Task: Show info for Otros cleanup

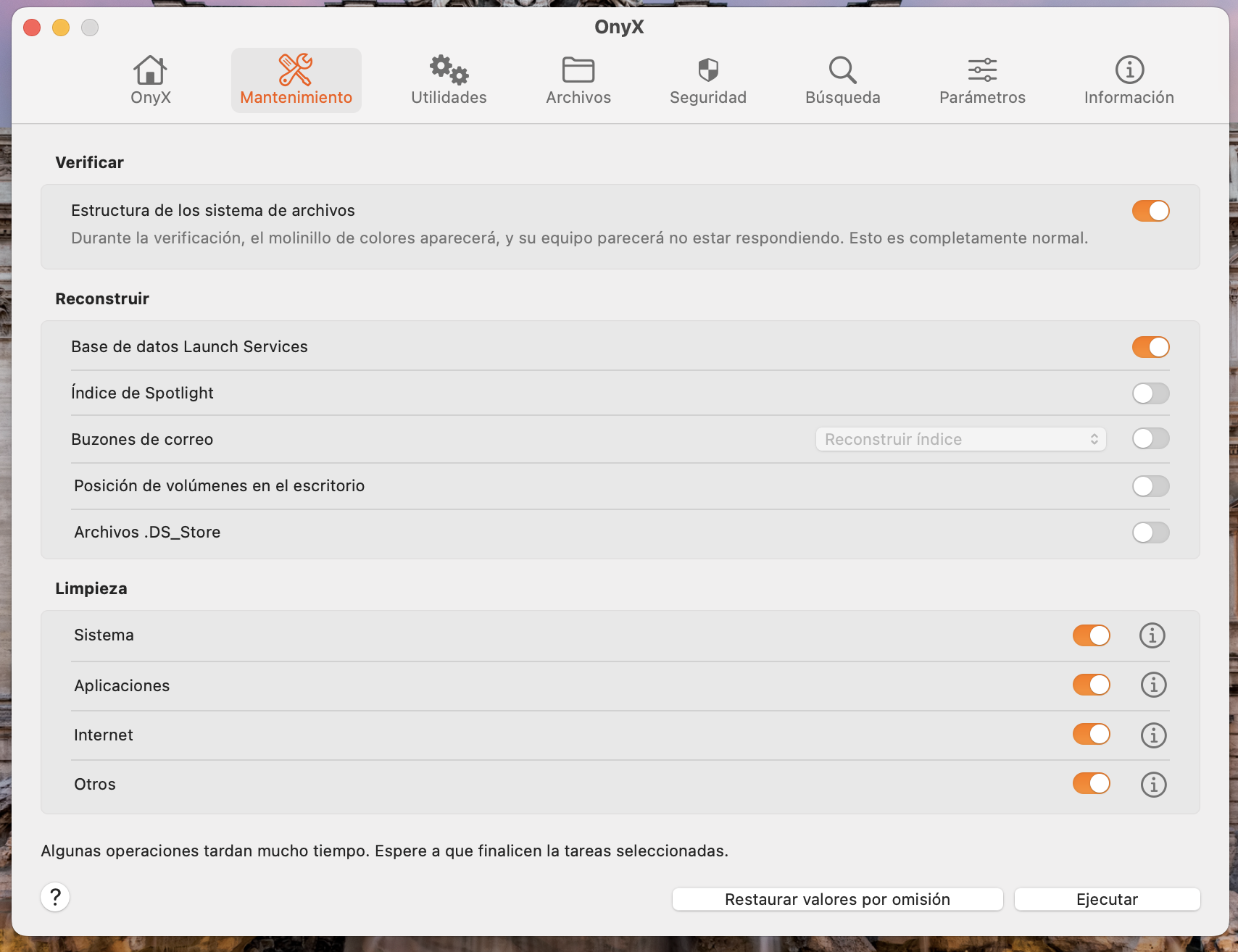Action: tap(1154, 785)
